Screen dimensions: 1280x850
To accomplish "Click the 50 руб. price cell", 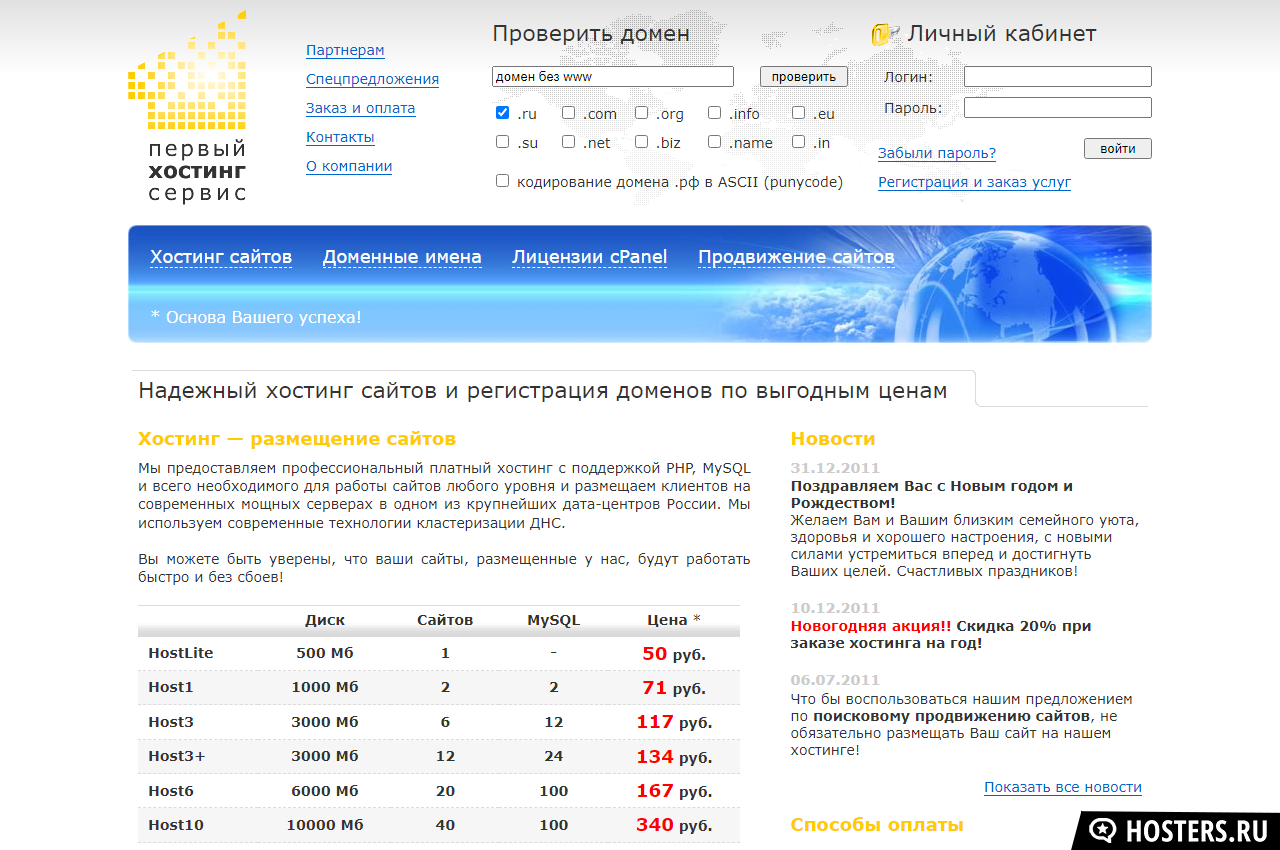I will tap(674, 654).
